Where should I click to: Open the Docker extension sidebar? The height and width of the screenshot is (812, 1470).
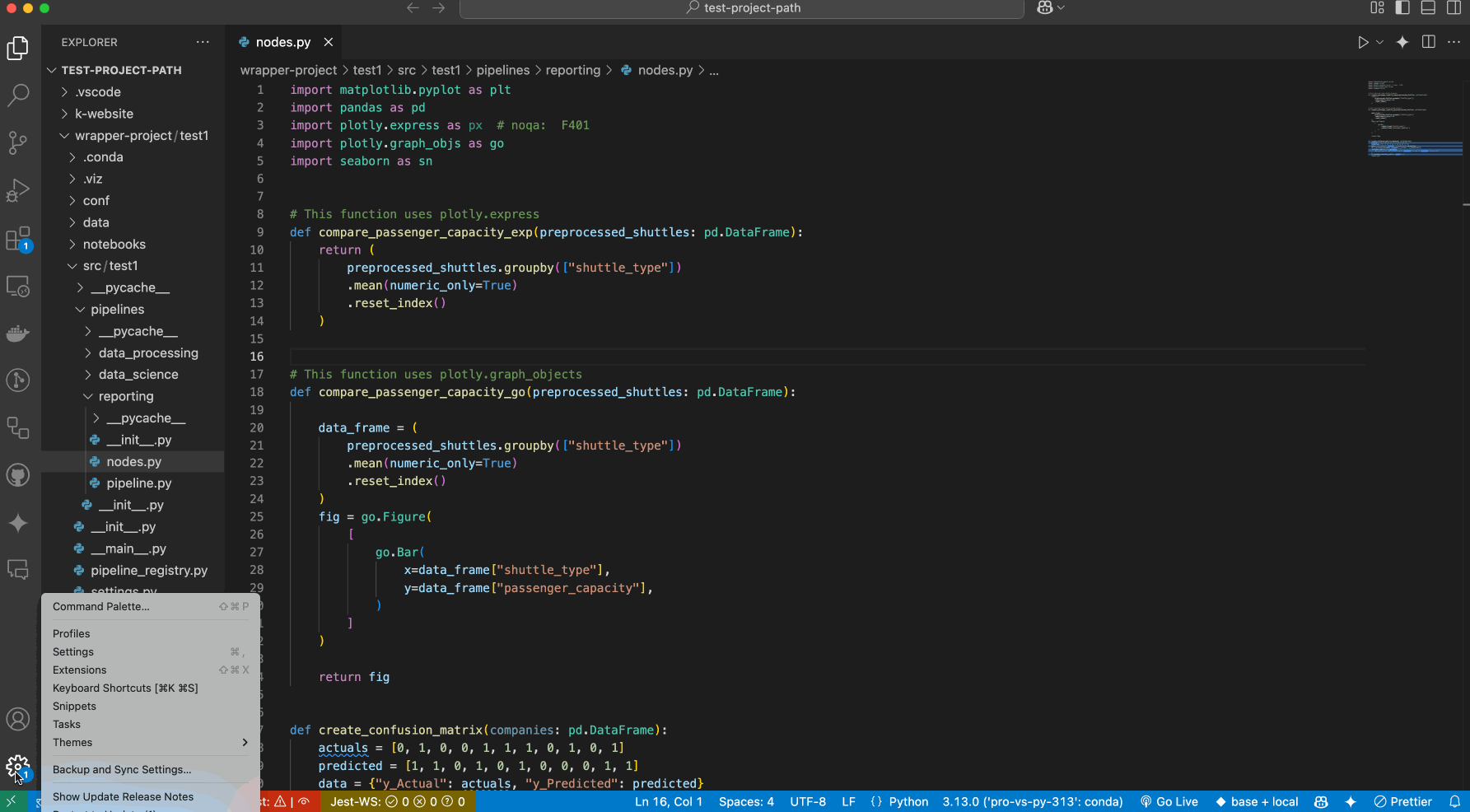17,333
